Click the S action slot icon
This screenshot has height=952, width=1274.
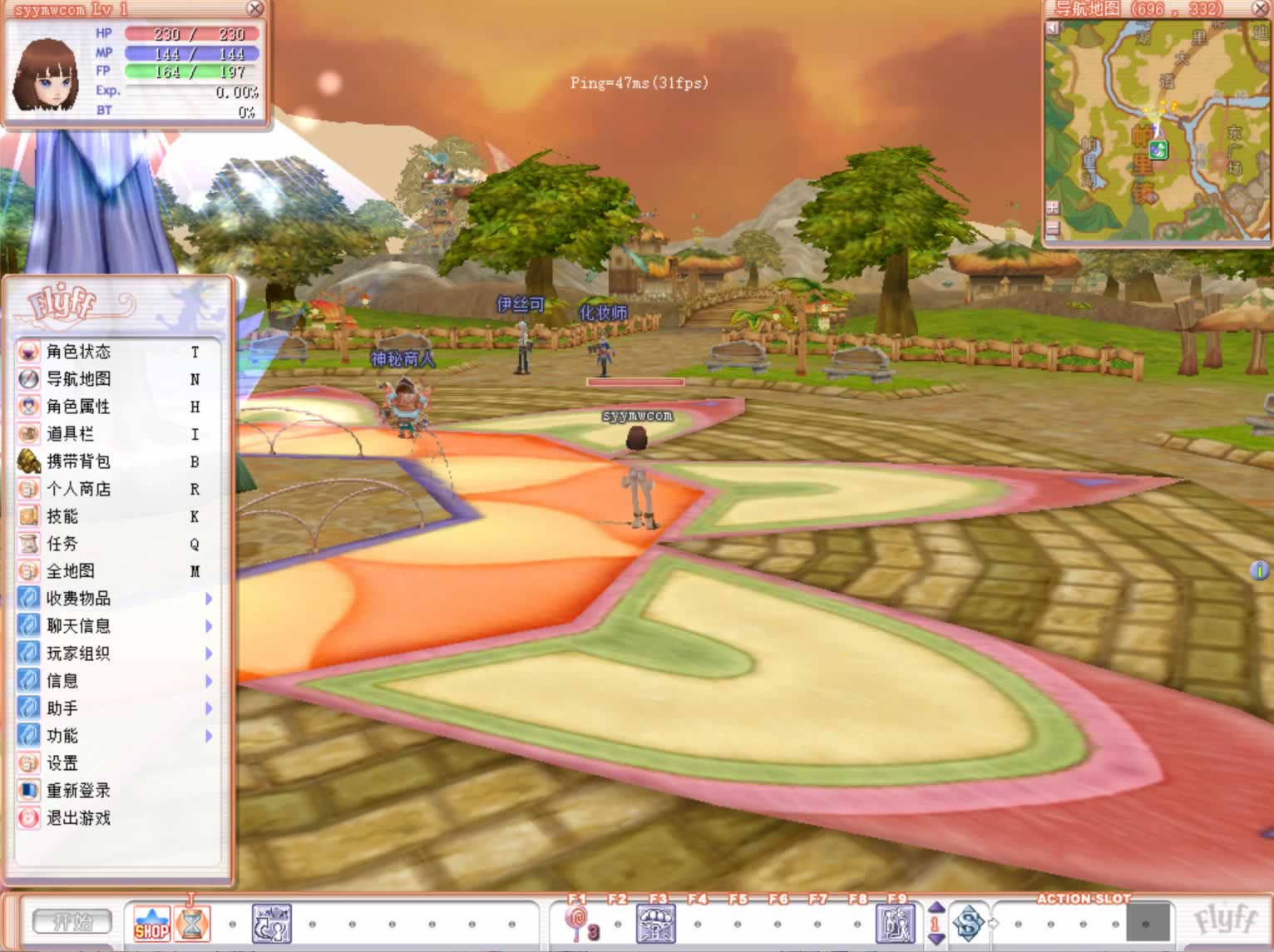coord(968,924)
